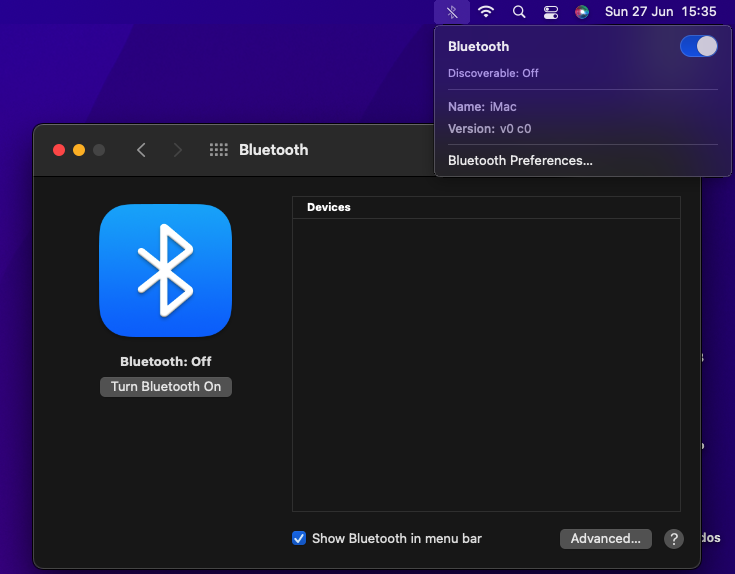Click the large blue Bluetooth logo

(x=165, y=270)
